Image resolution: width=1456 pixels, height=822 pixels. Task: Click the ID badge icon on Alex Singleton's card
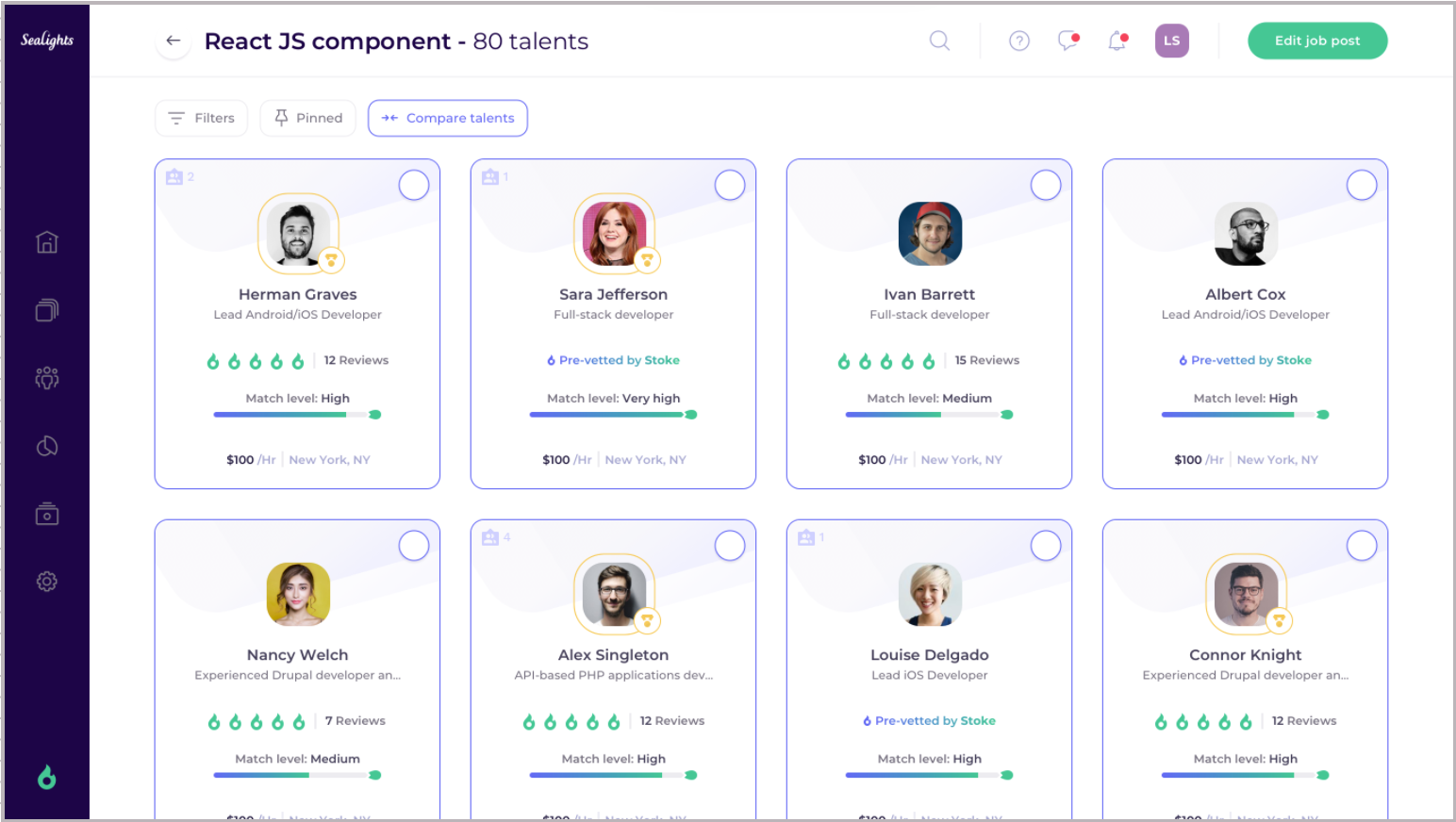click(490, 537)
